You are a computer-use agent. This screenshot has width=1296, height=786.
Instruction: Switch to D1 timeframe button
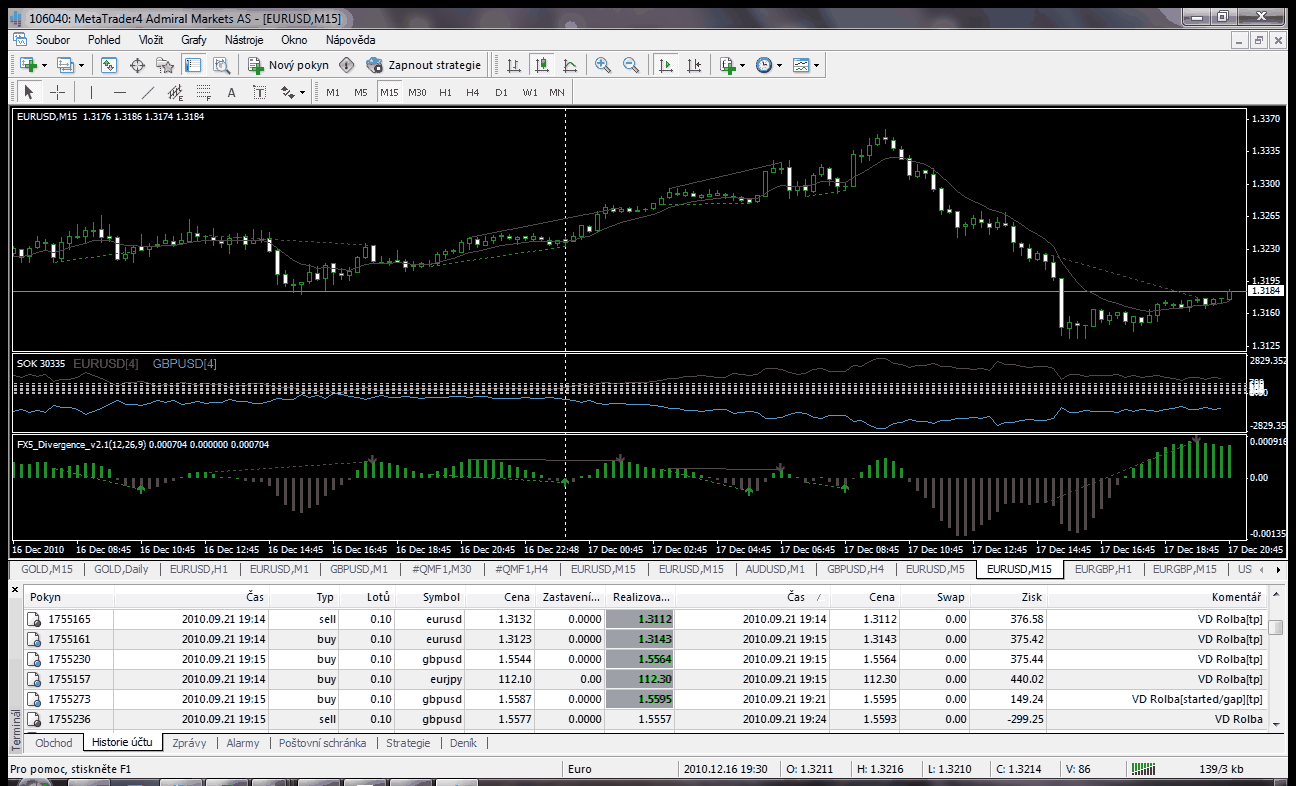click(x=501, y=92)
